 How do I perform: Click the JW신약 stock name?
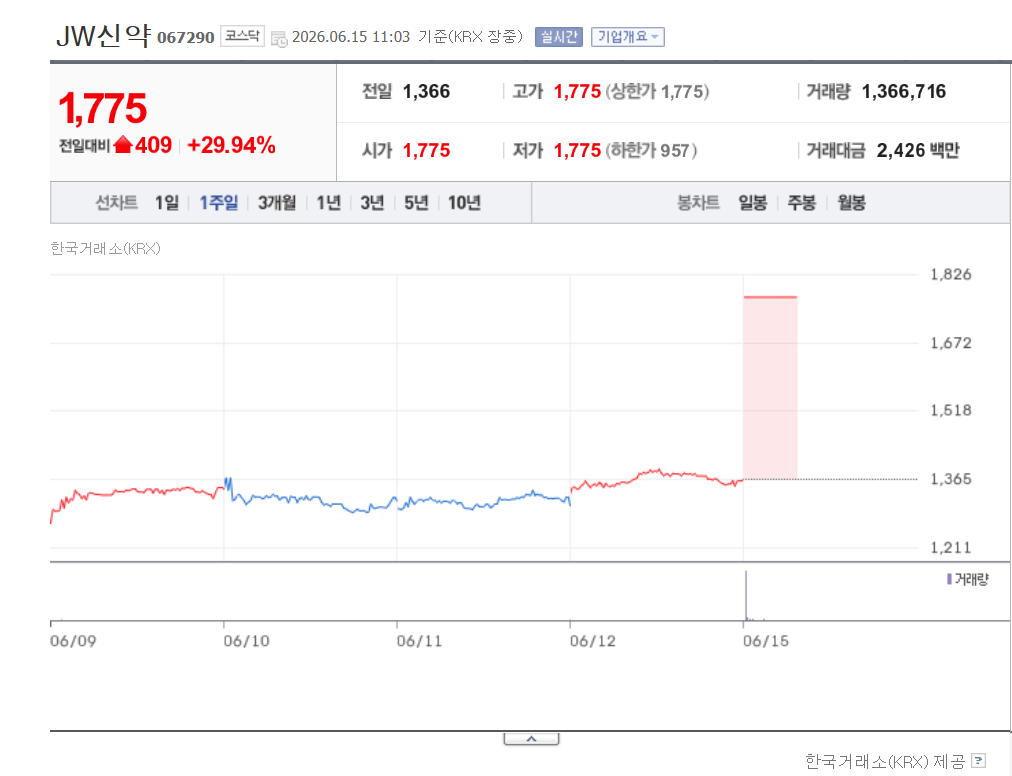[103, 36]
